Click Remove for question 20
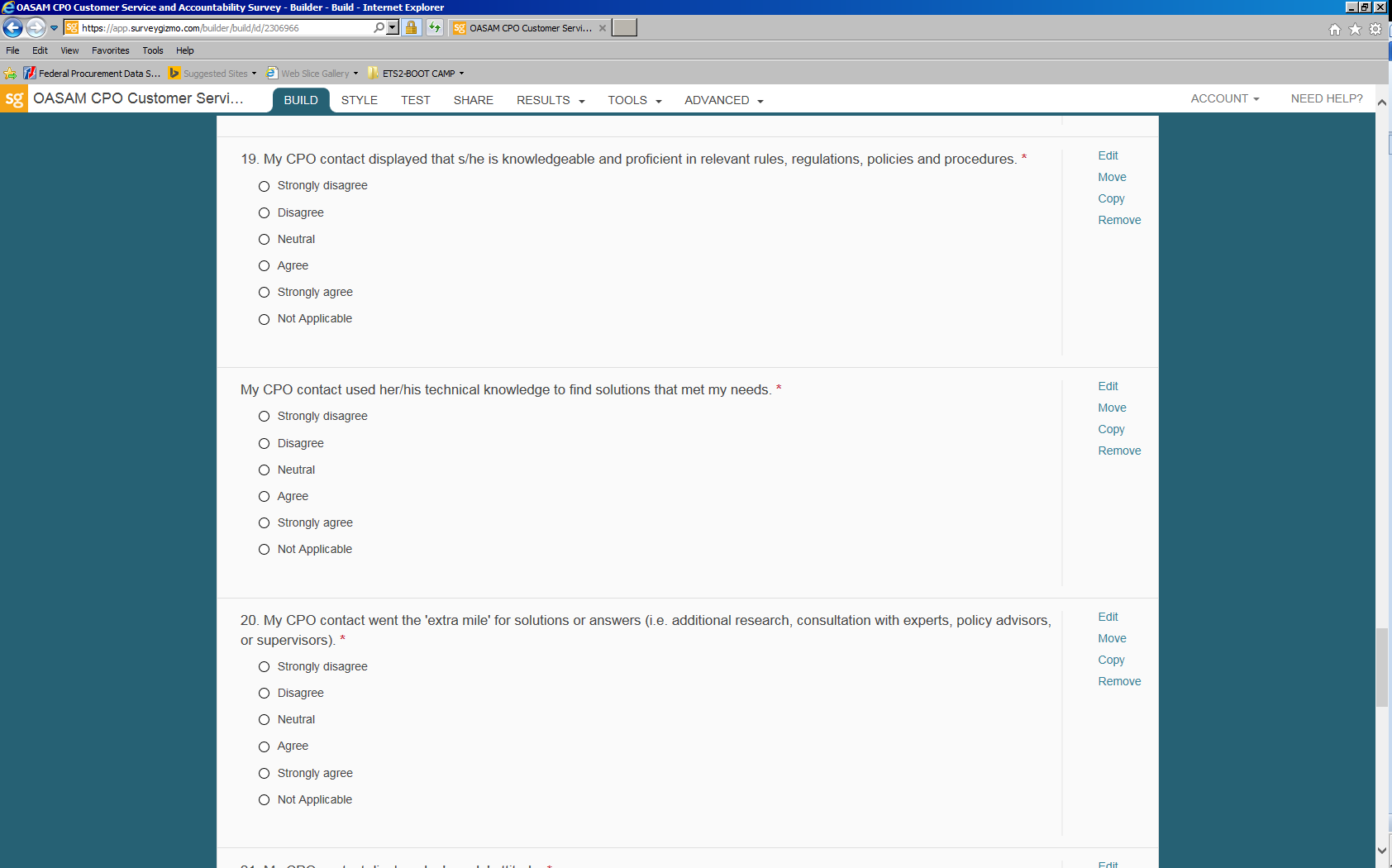Viewport: 1392px width, 868px height. point(1119,681)
